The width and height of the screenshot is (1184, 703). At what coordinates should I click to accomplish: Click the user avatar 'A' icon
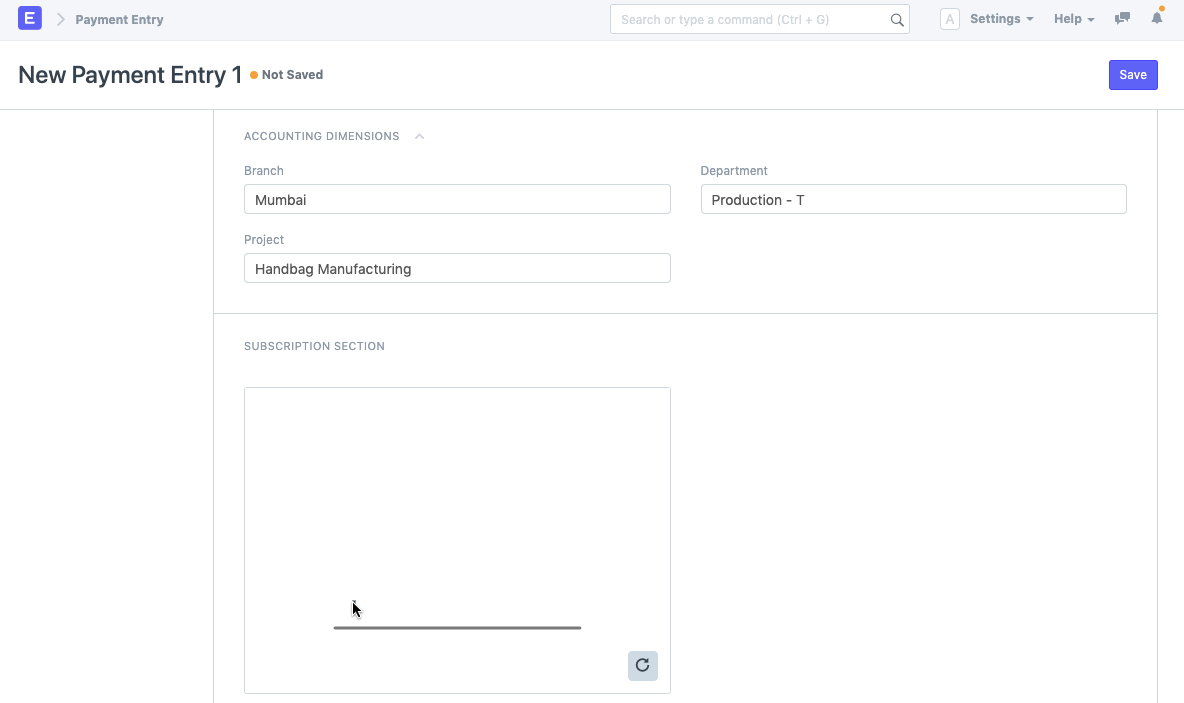point(950,19)
